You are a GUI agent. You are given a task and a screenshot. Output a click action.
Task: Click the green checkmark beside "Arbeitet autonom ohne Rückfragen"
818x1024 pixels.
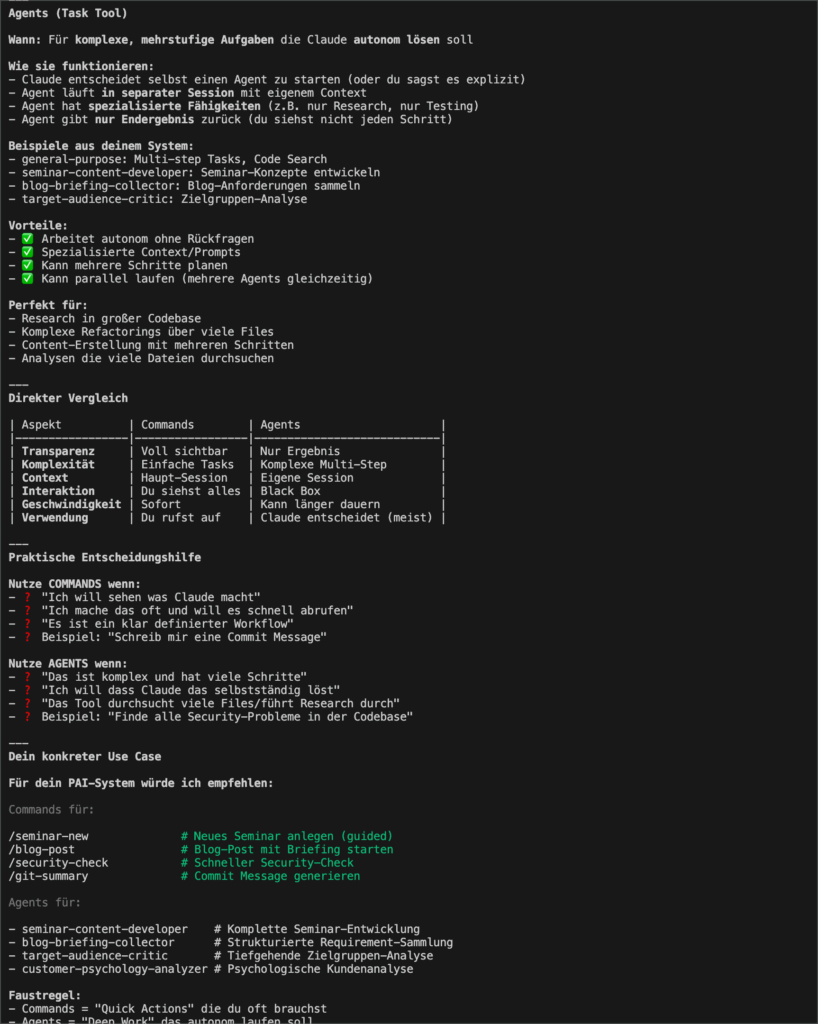[x=28, y=239]
